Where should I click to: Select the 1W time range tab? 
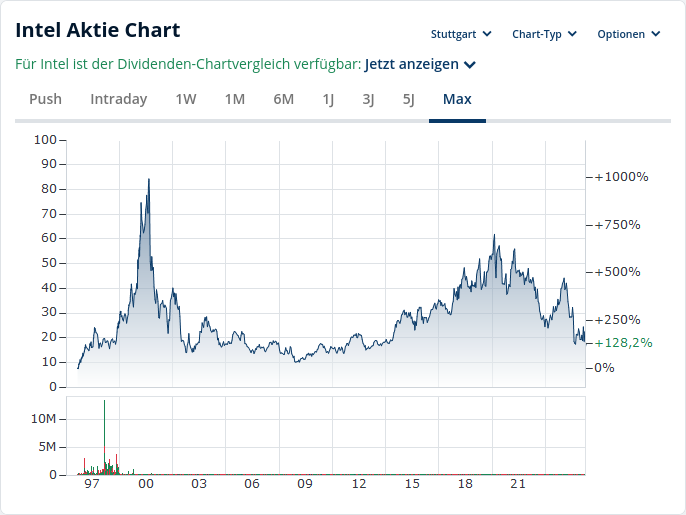point(186,99)
